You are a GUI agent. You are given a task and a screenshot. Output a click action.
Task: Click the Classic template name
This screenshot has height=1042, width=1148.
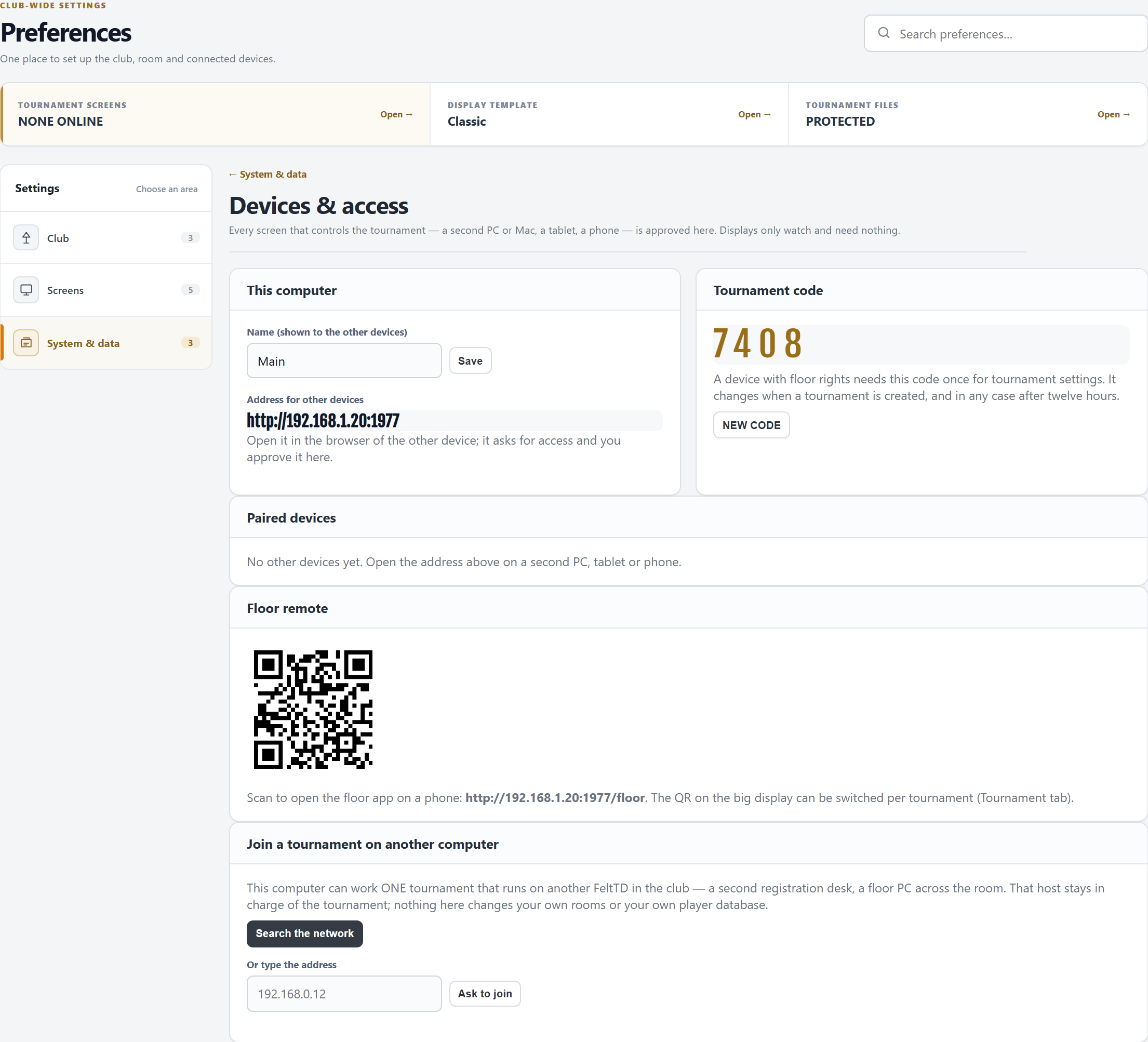[x=466, y=121]
